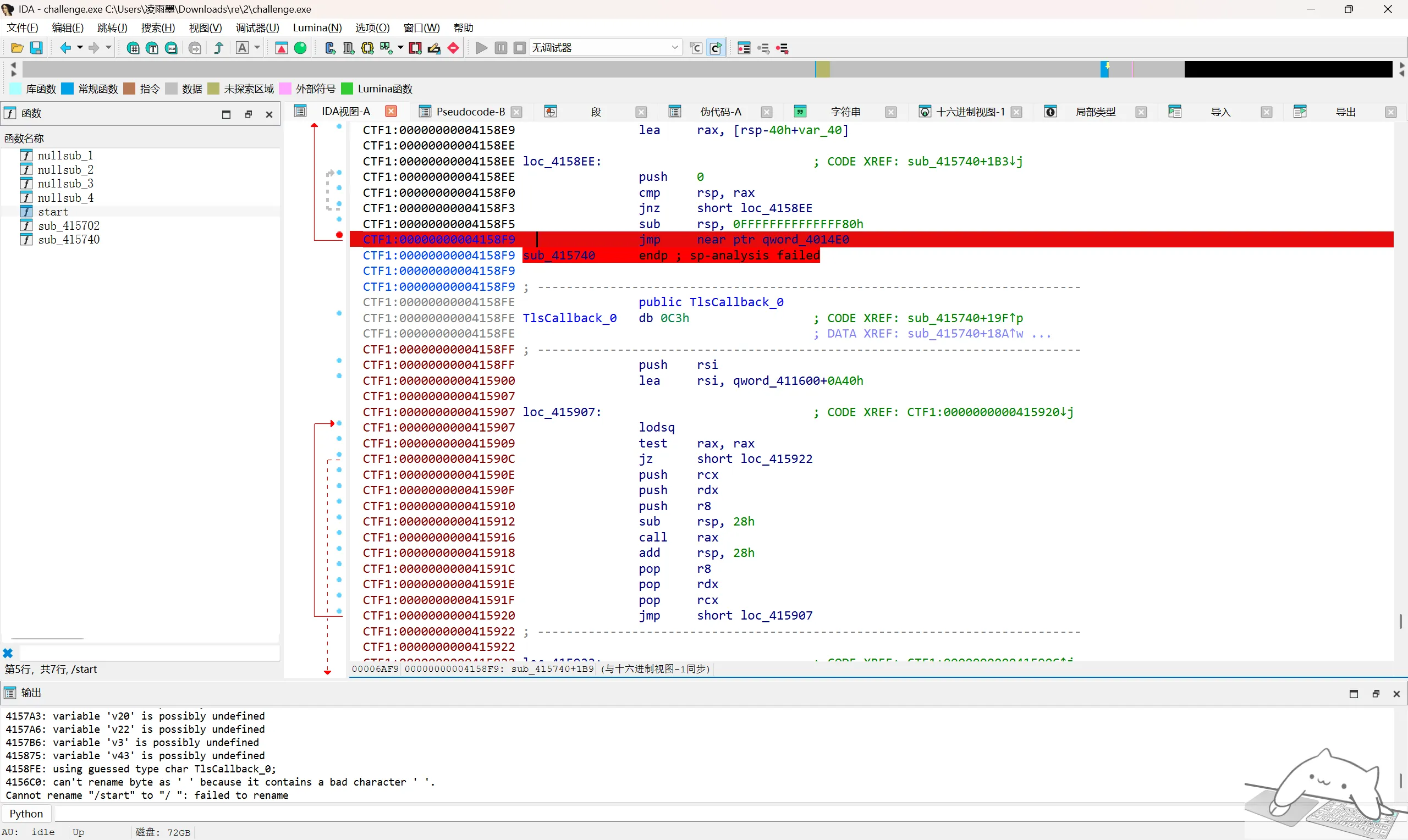Image resolution: width=1408 pixels, height=840 pixels.
Task: Jump forward with the gray right arrow
Action: [x=94, y=48]
